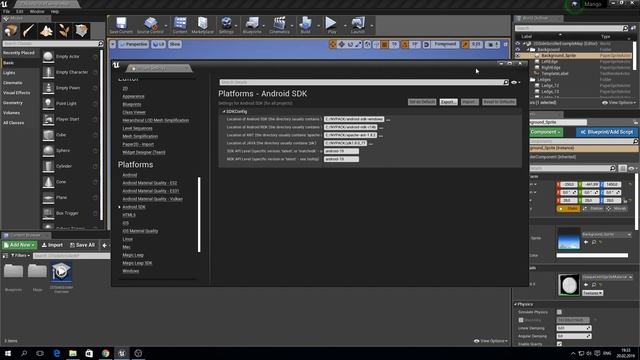Viewport: 640px width, 360px height.
Task: Open the Edit menu
Action: [20, 11]
